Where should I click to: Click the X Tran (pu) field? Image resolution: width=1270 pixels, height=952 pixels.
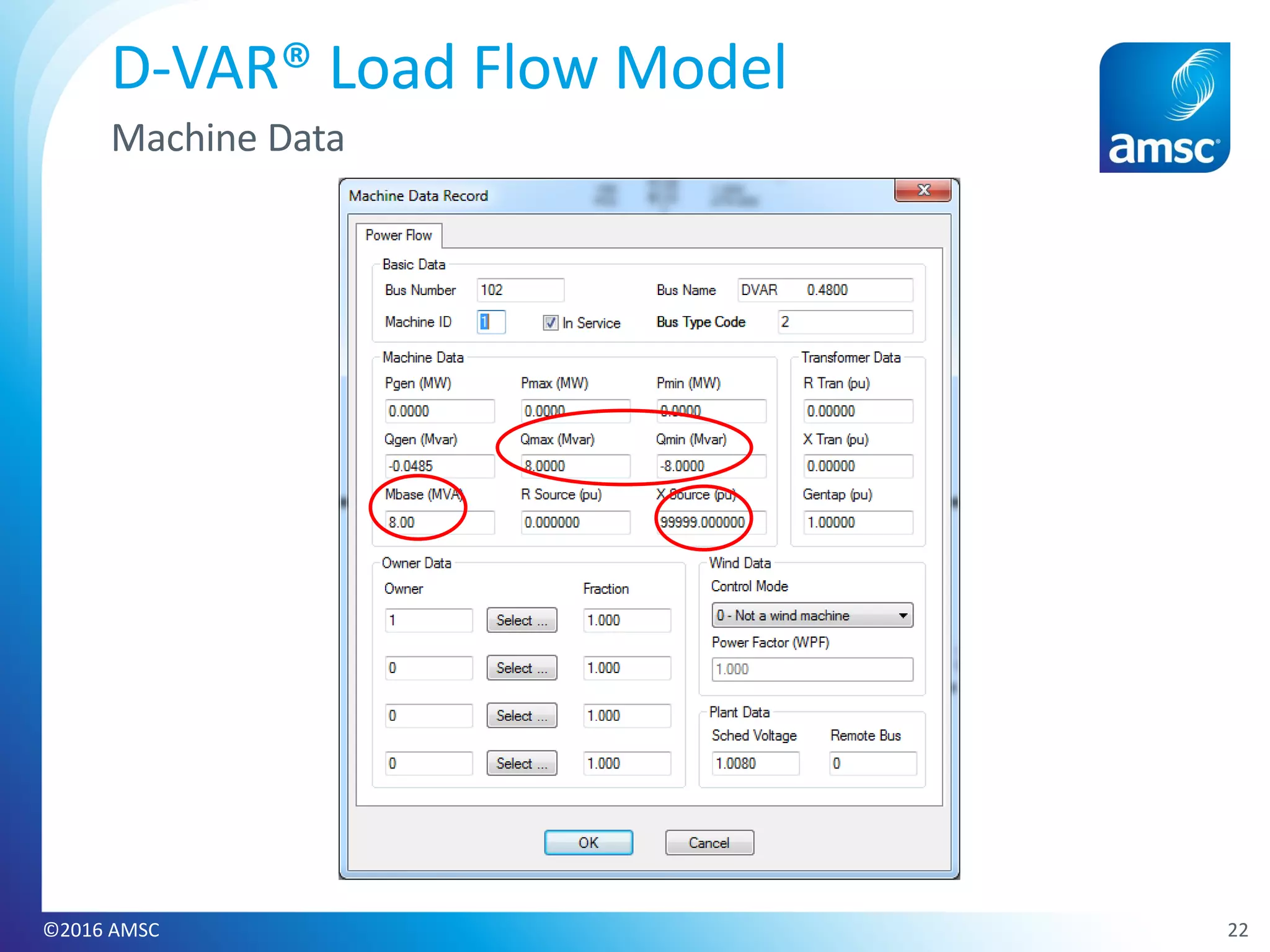[x=858, y=466]
